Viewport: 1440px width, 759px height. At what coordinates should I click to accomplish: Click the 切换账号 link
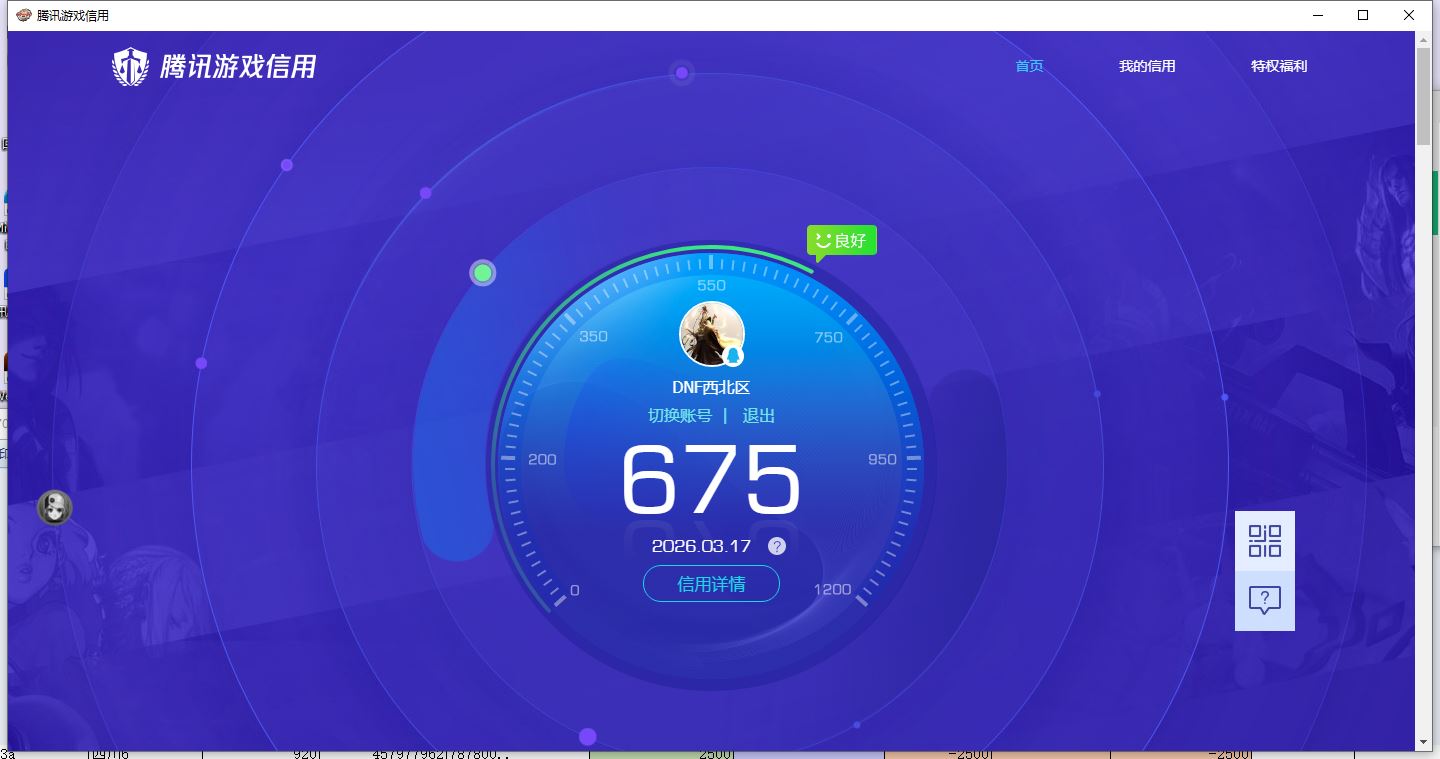coord(680,416)
